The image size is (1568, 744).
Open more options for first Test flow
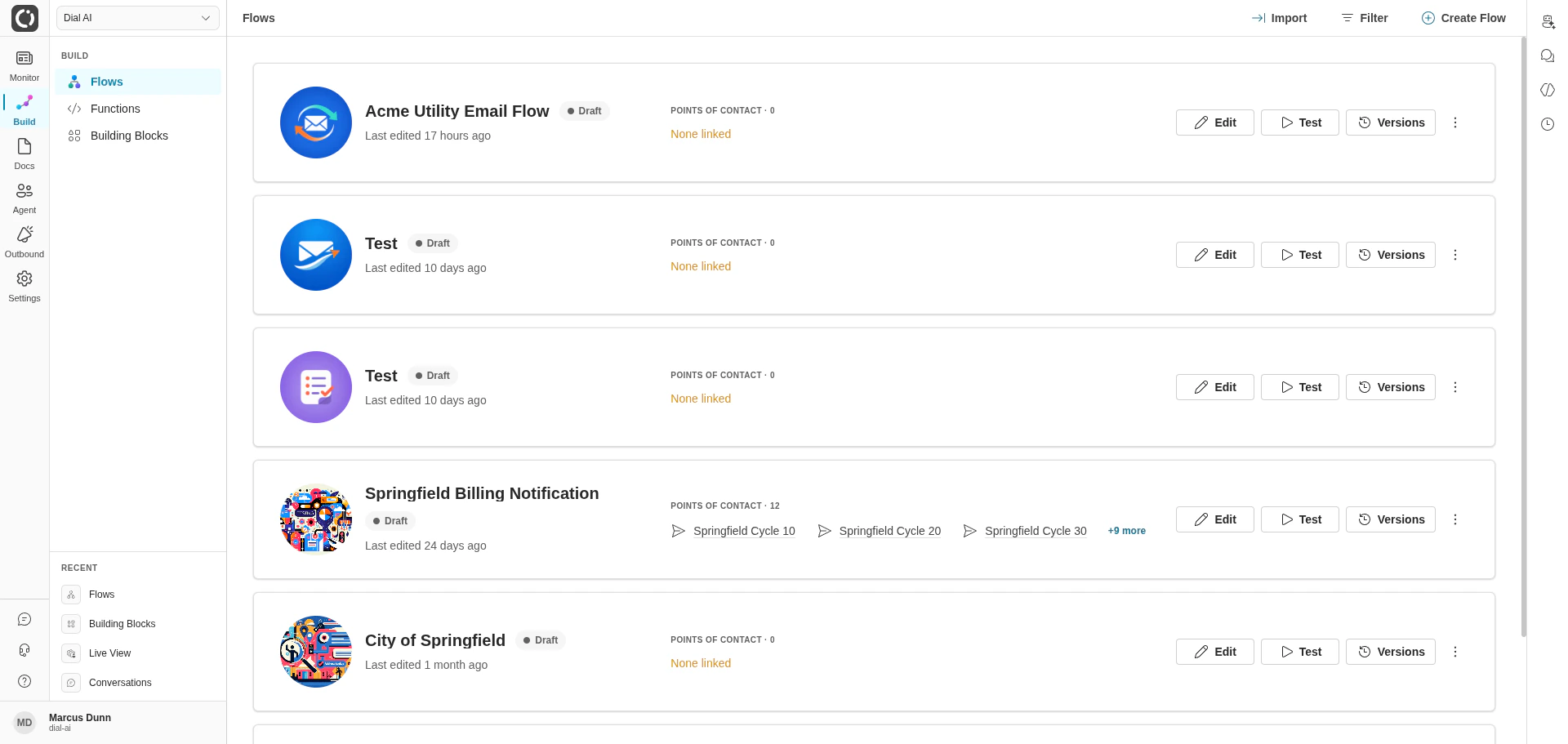(1455, 255)
